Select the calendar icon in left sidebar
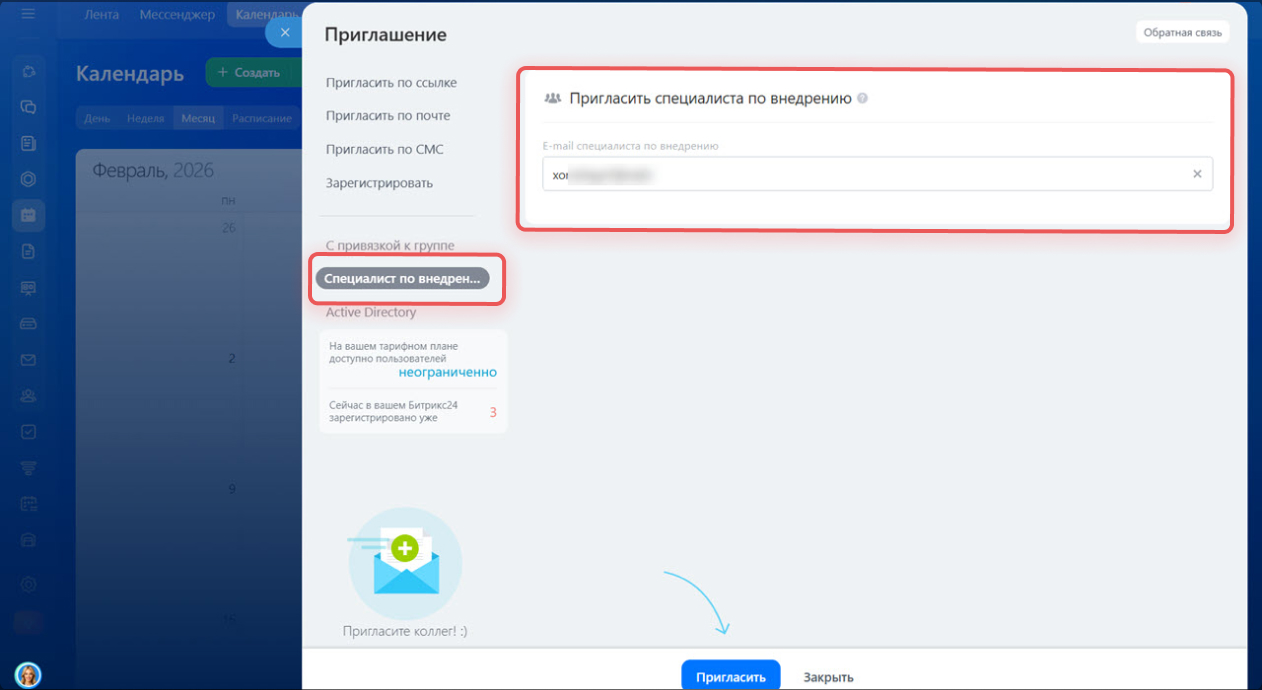 click(28, 215)
